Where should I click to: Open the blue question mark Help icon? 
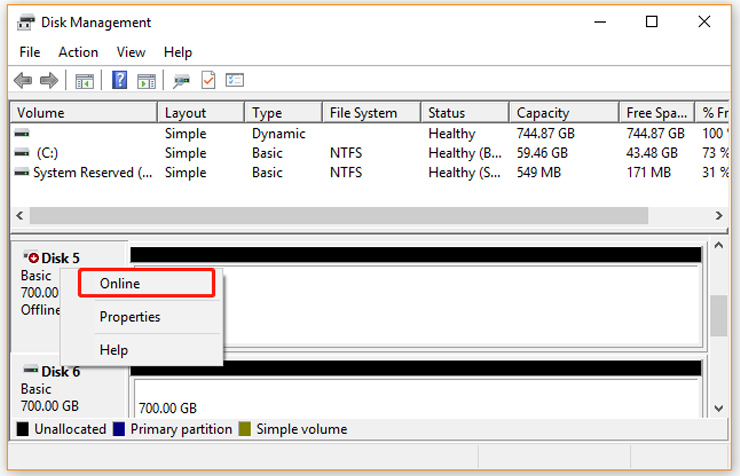[x=120, y=80]
